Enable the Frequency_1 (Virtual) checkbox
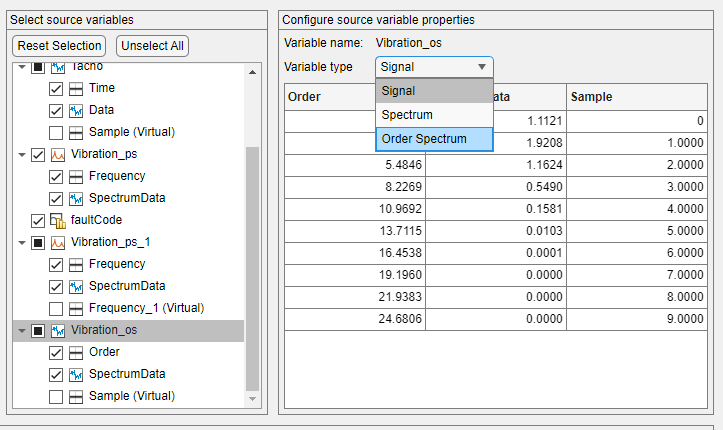The width and height of the screenshot is (723, 430). tap(56, 308)
